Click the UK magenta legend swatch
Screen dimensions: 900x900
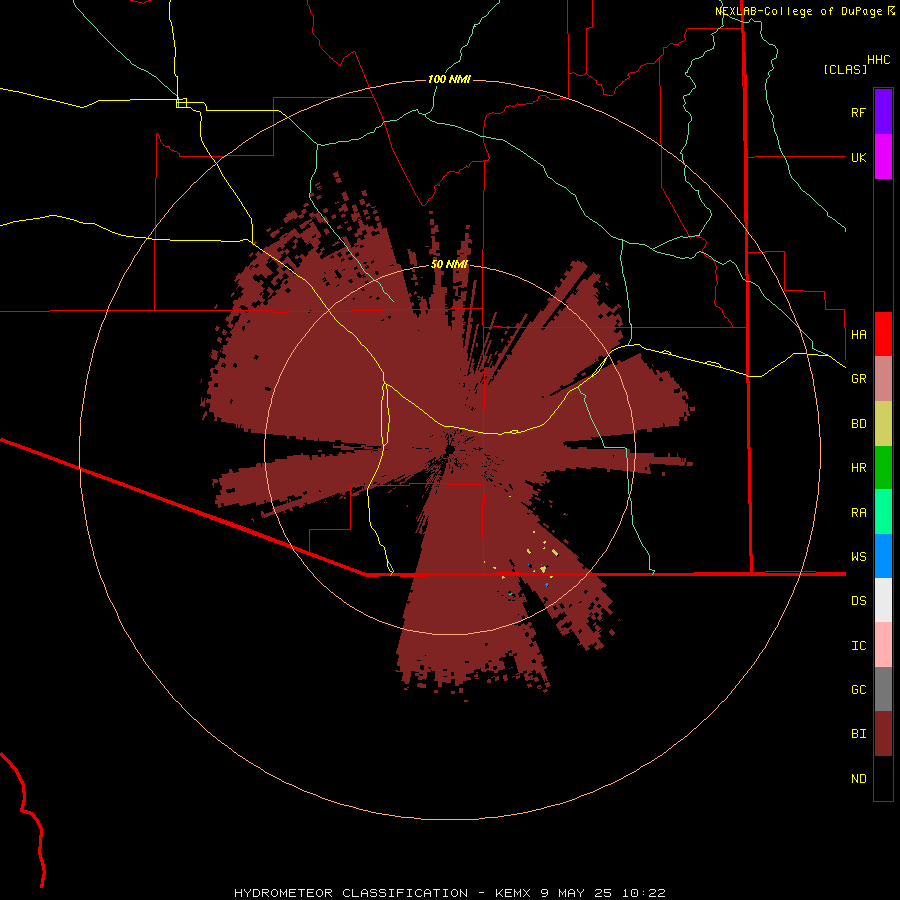(883, 157)
